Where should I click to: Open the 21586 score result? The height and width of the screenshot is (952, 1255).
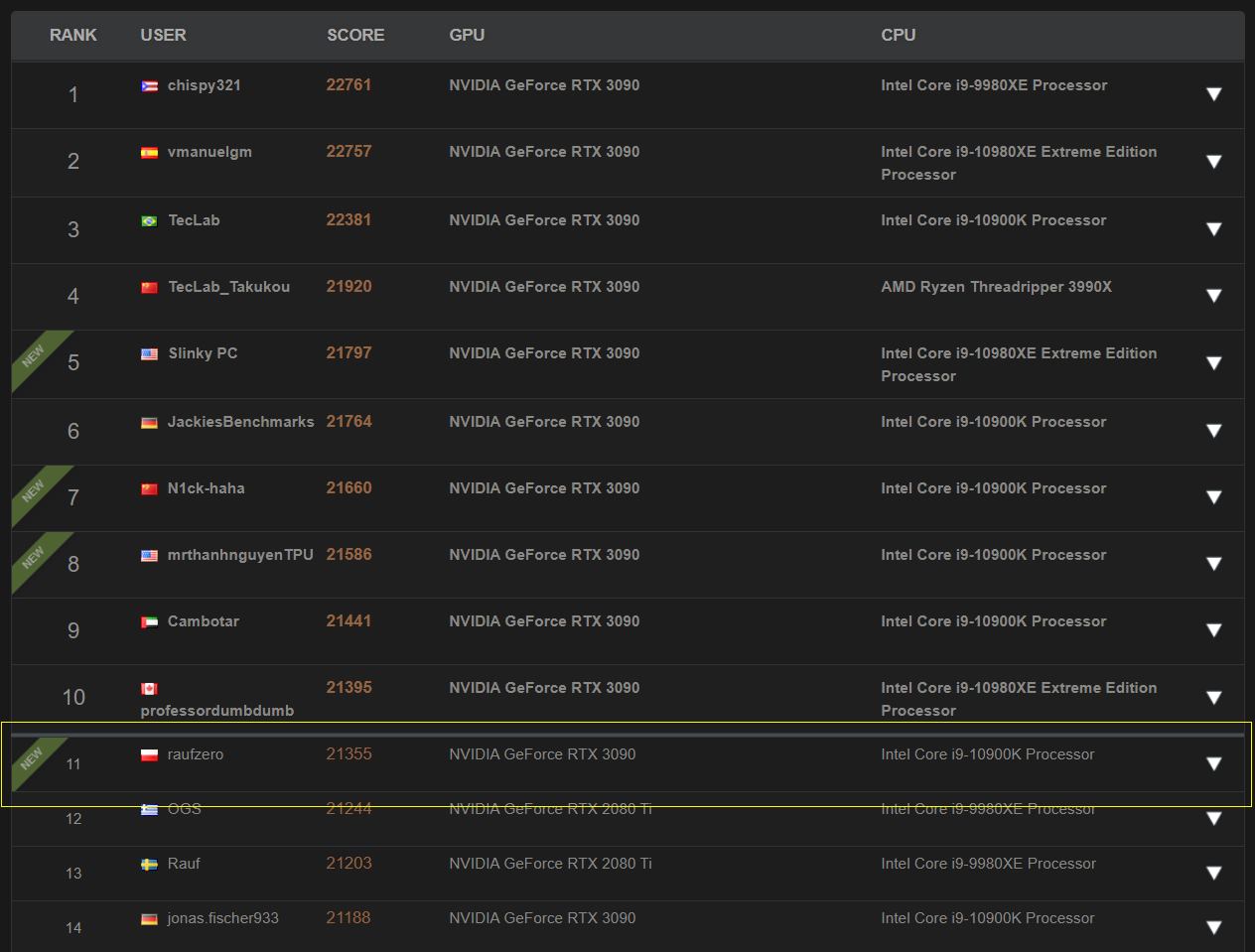(x=349, y=555)
